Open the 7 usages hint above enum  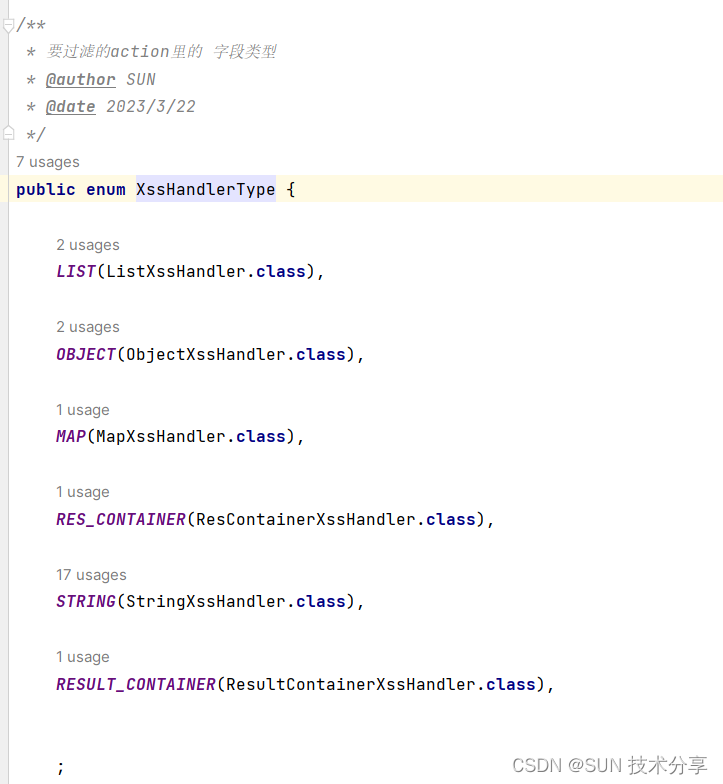click(48, 162)
